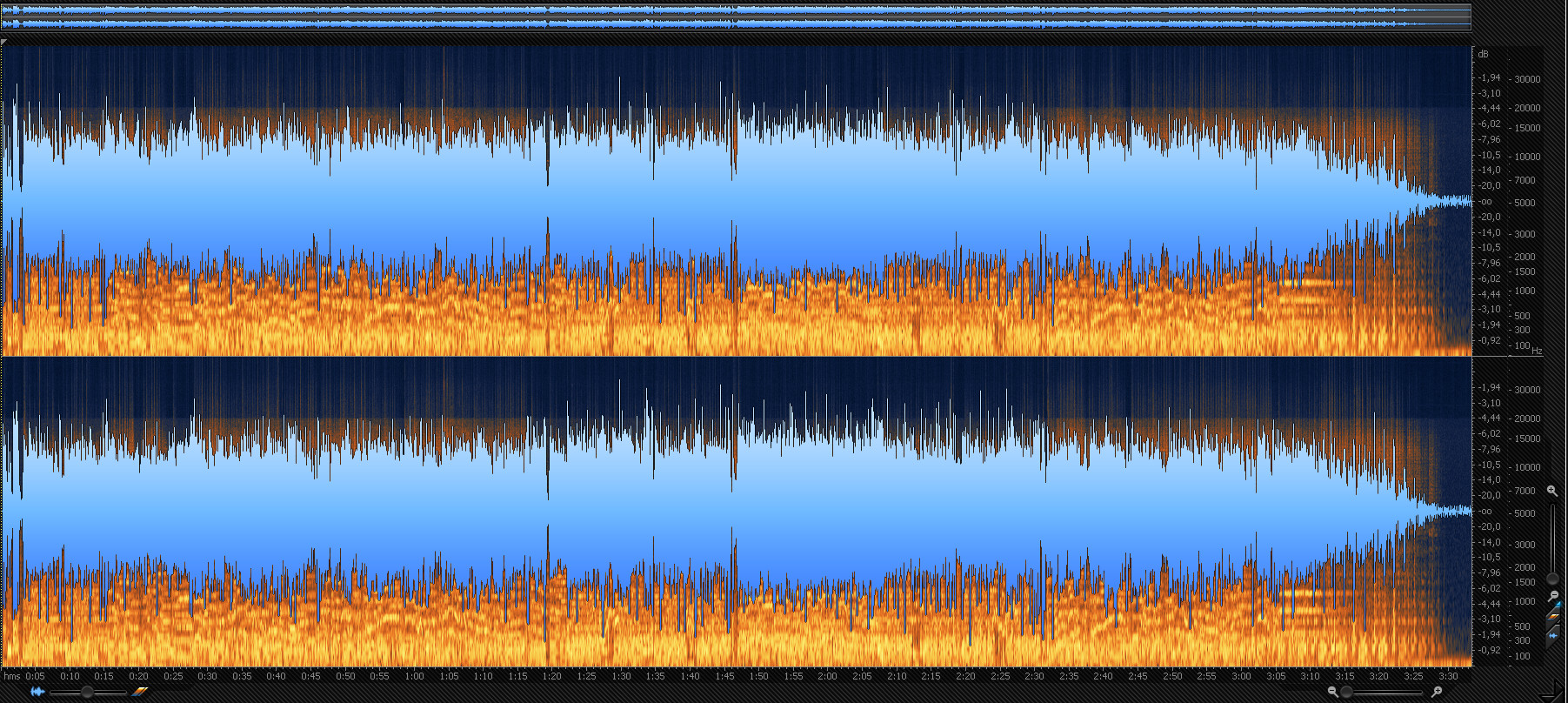This screenshot has height=703, width=1568.
Task: Click the 20000 mark on upper frequency scale
Action: click(x=1527, y=108)
